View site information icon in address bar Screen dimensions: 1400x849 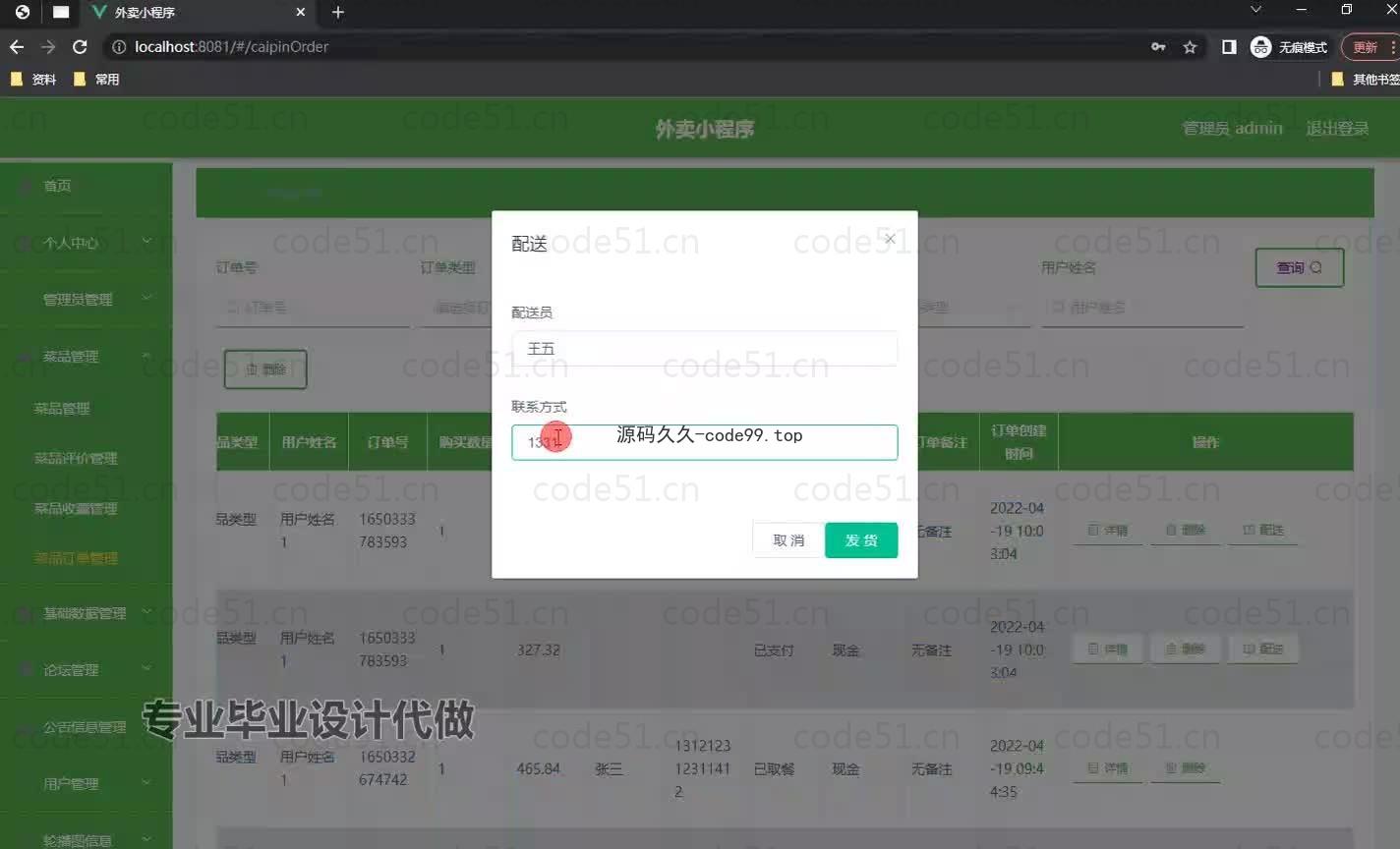point(119,46)
